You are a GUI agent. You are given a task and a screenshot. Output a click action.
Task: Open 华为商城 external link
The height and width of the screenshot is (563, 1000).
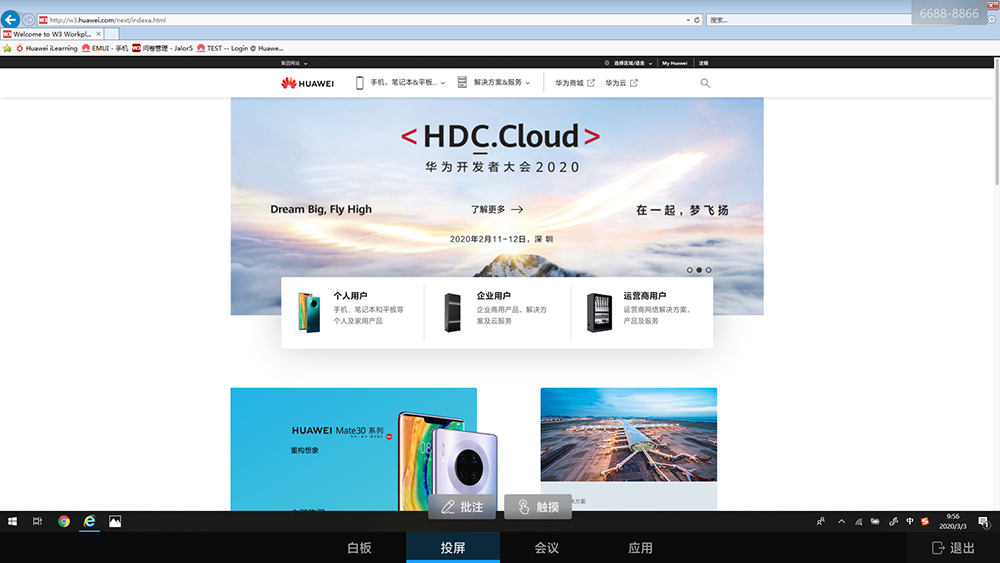575,83
